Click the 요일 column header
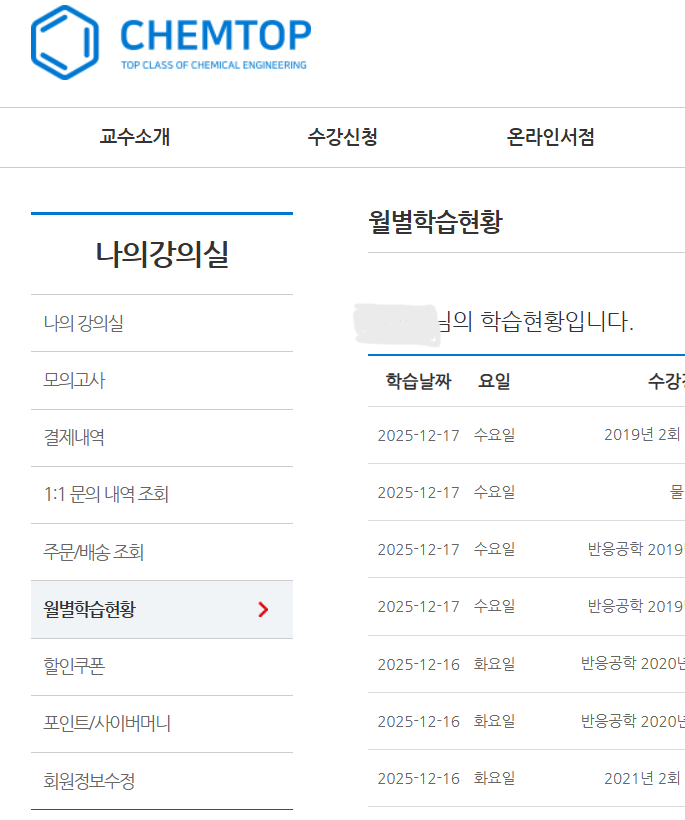685x820 pixels. click(494, 381)
